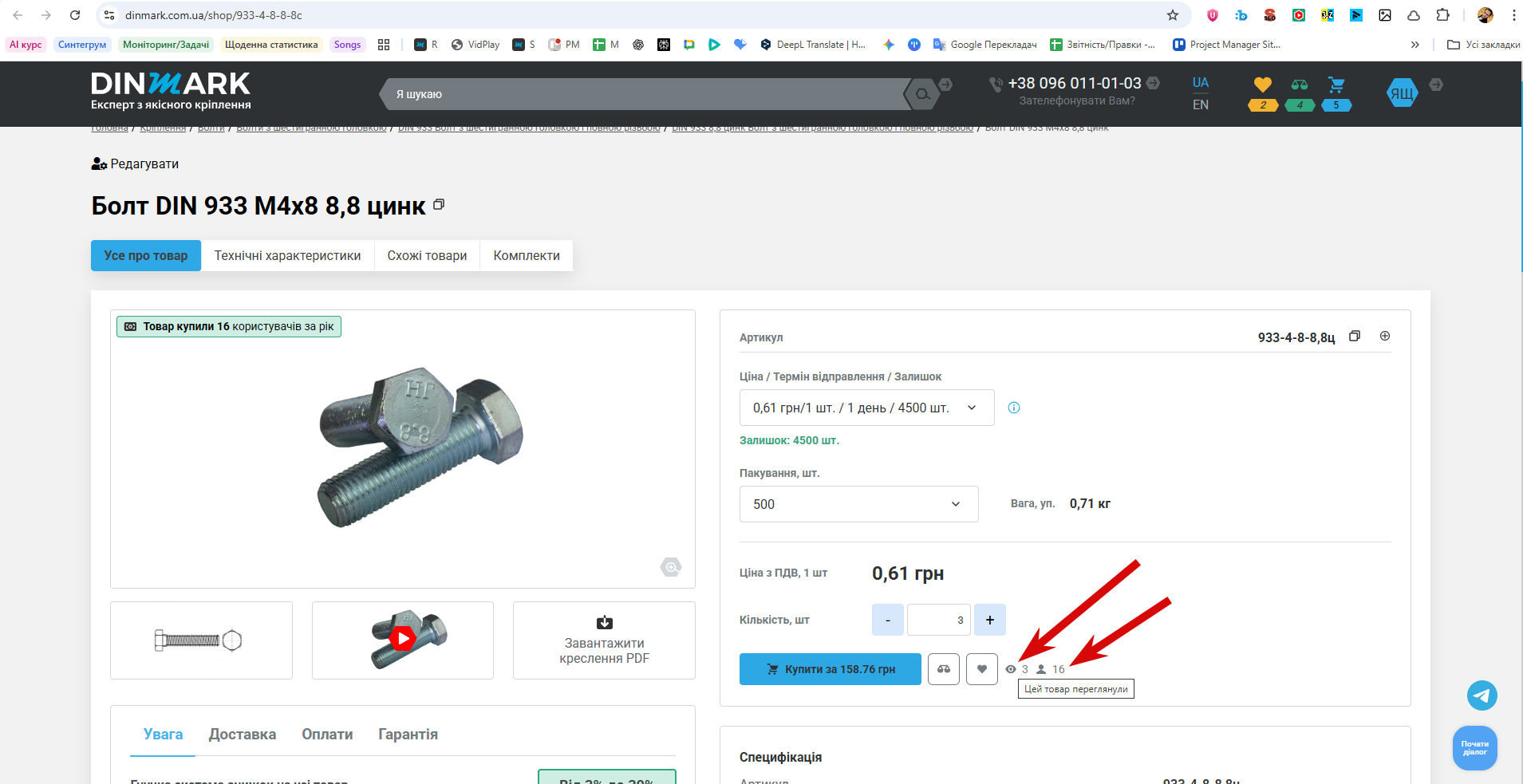This screenshot has height=784, width=1523.
Task: Switch to the Технічні характеристики tab
Action: [288, 255]
